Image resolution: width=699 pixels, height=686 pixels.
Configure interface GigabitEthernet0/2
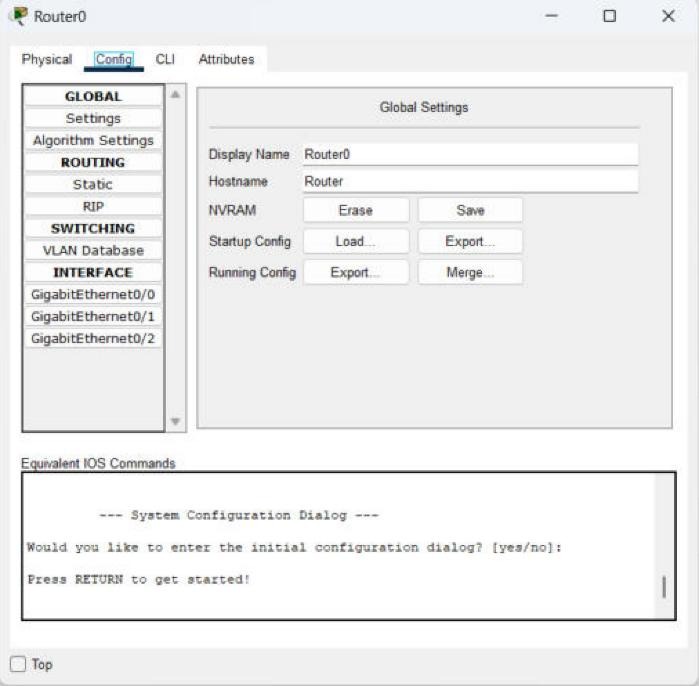[93, 338]
